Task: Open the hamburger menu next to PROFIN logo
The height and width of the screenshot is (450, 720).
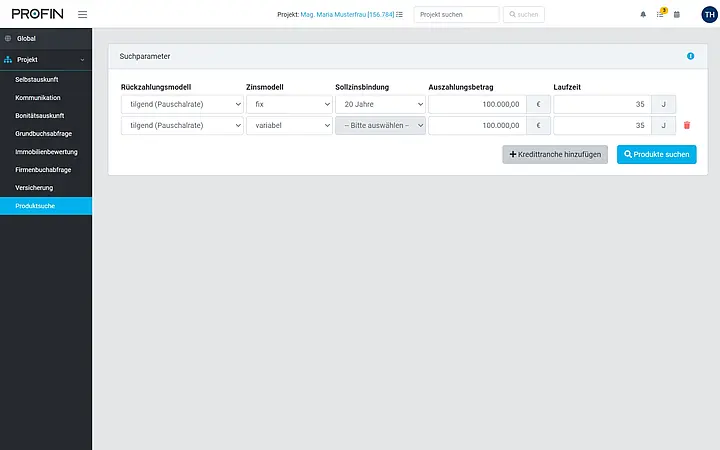Action: (82, 15)
